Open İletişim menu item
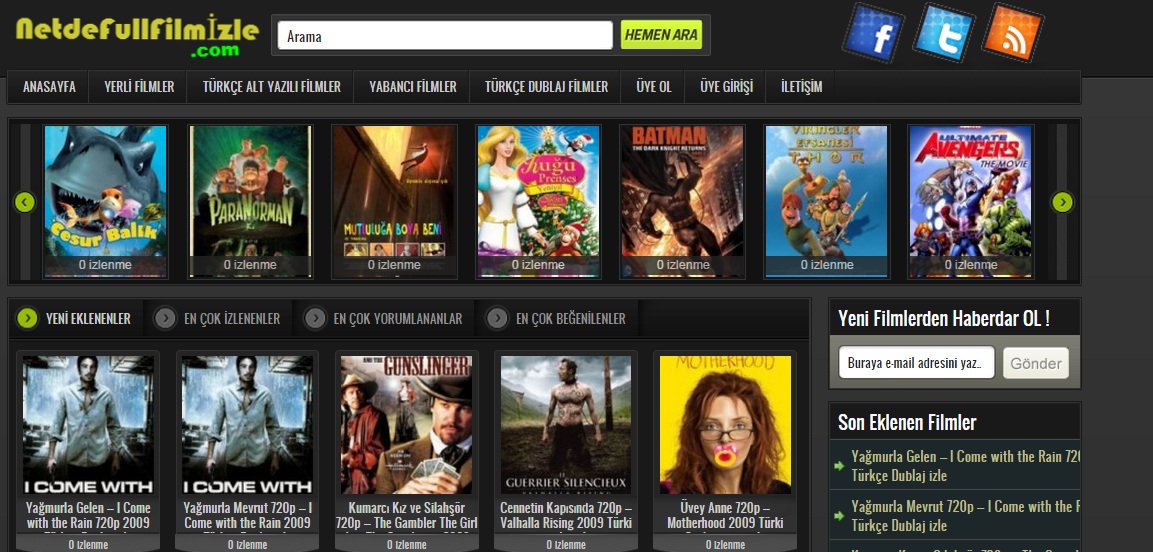Viewport: 1153px width, 552px height. (802, 87)
